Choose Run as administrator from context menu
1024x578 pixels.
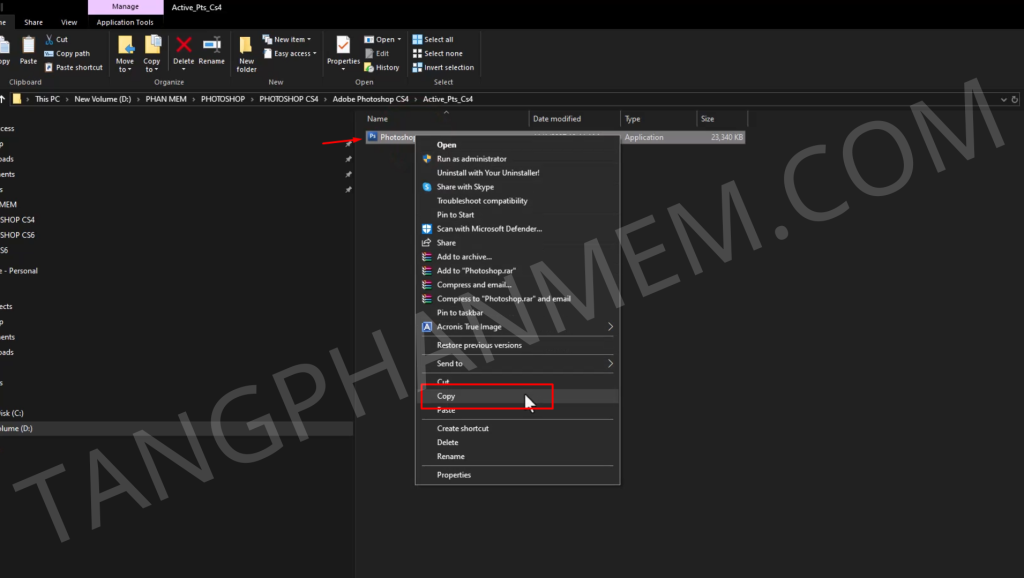(x=471, y=159)
